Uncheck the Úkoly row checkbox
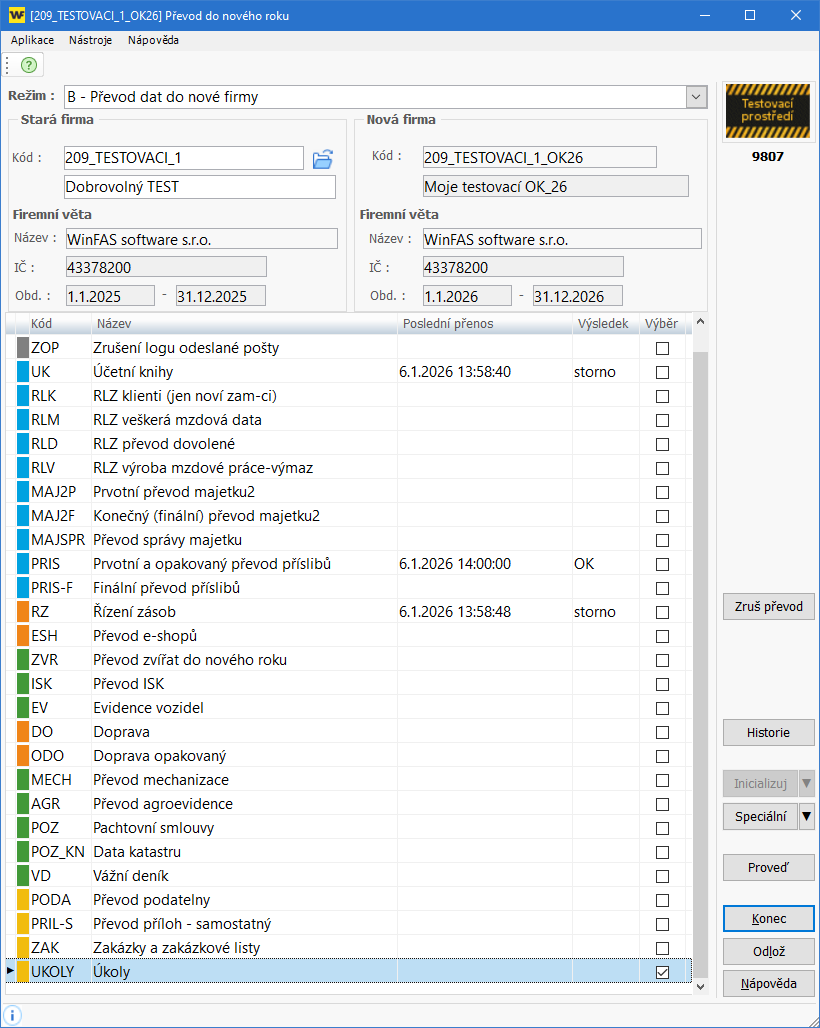The width and height of the screenshot is (820, 1028). 662,972
